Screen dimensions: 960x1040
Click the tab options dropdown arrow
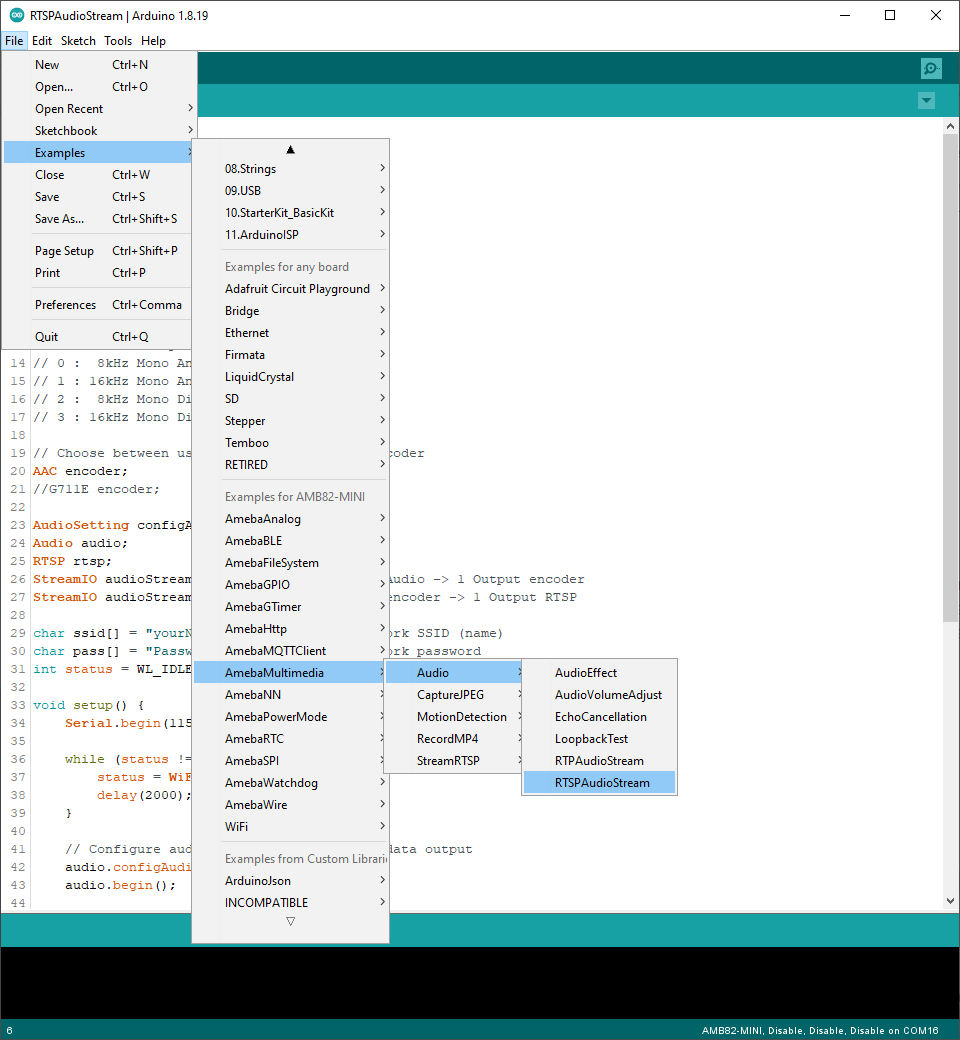point(926,101)
